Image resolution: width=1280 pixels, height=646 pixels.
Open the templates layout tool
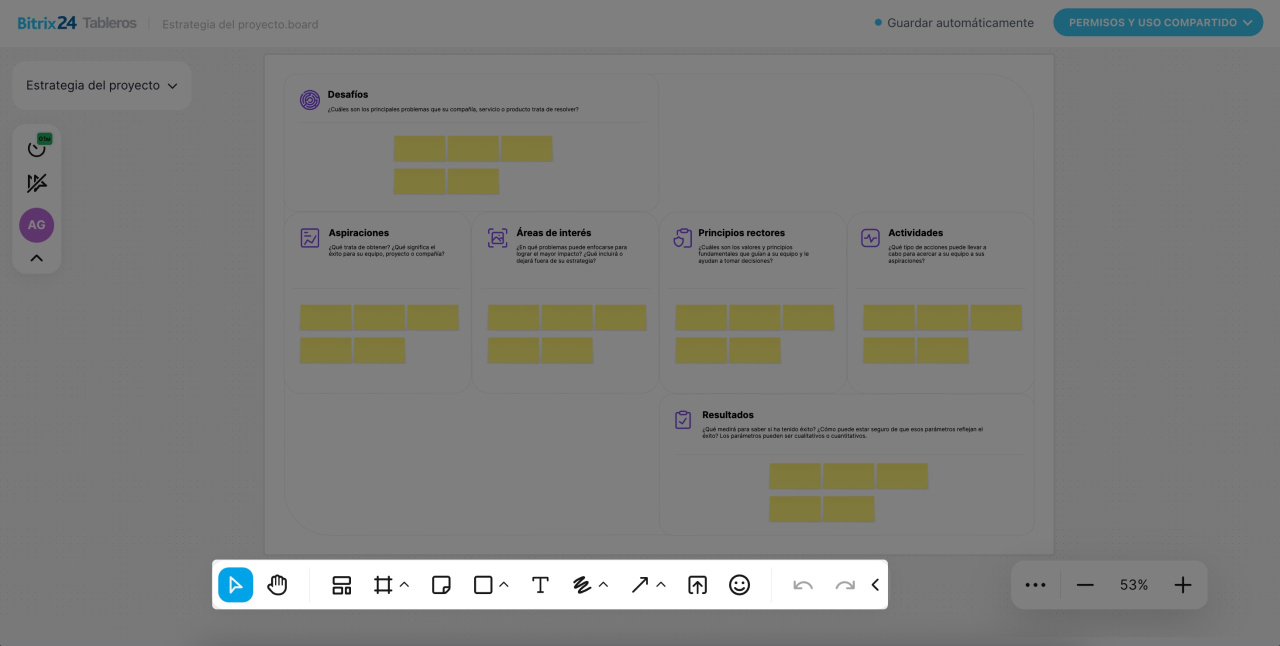click(342, 585)
